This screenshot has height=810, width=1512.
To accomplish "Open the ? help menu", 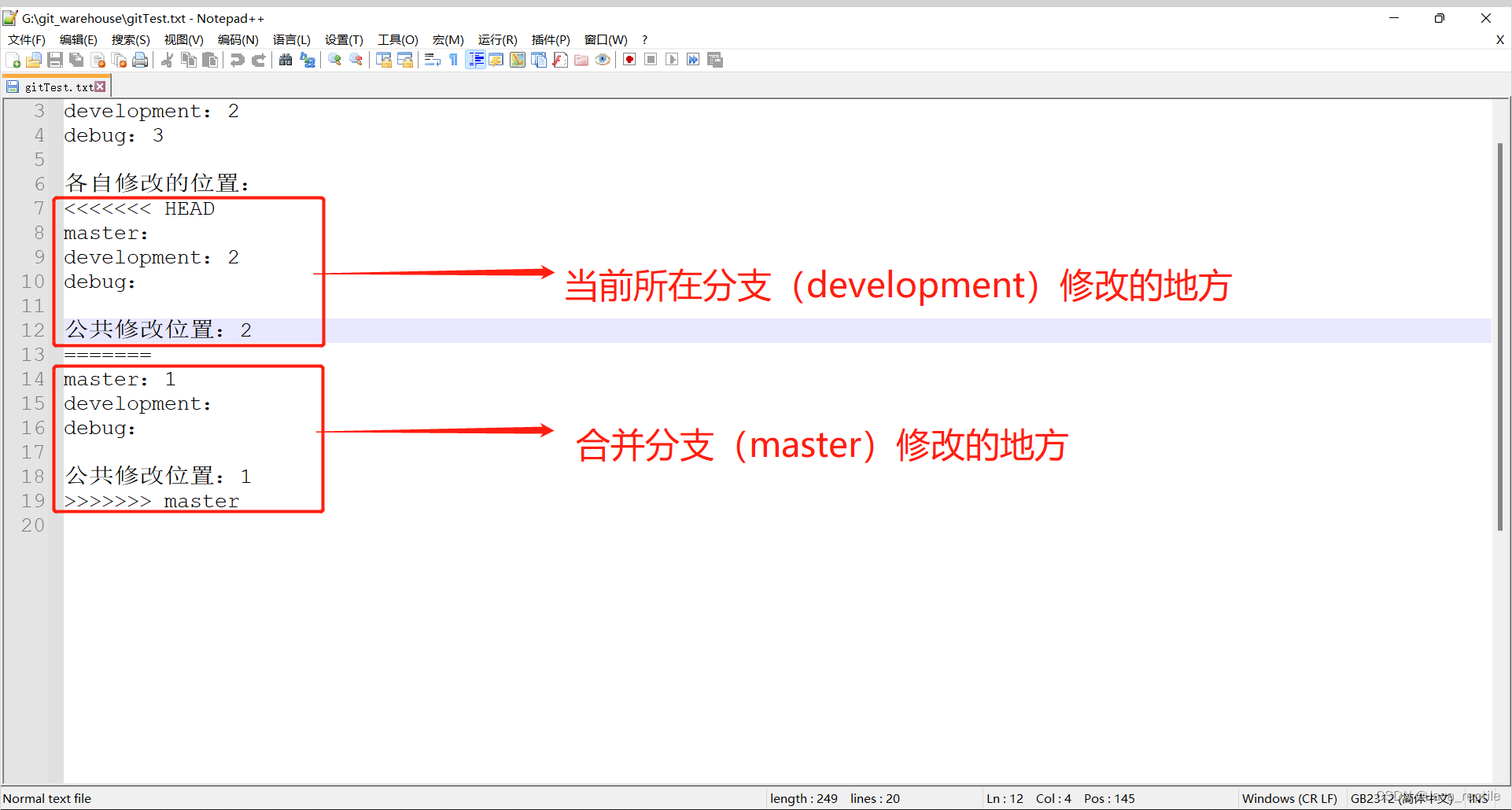I will tap(645, 39).
